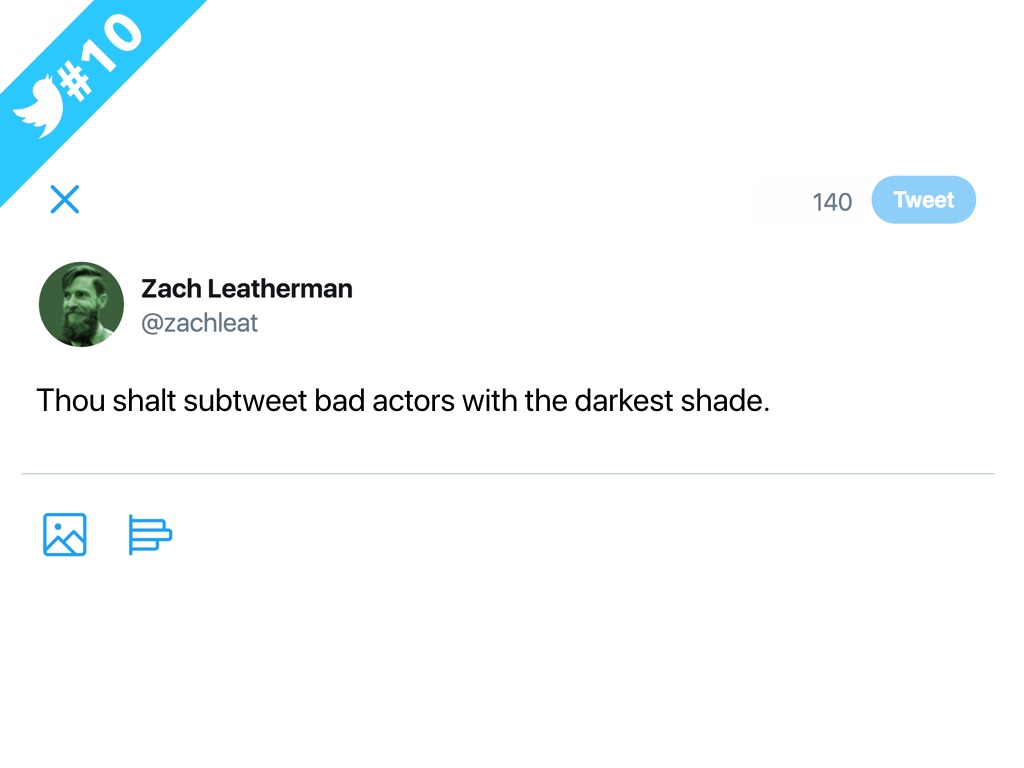Viewport: 1024px width, 768px height.
Task: Add a photo with the image icon
Action: pos(65,534)
